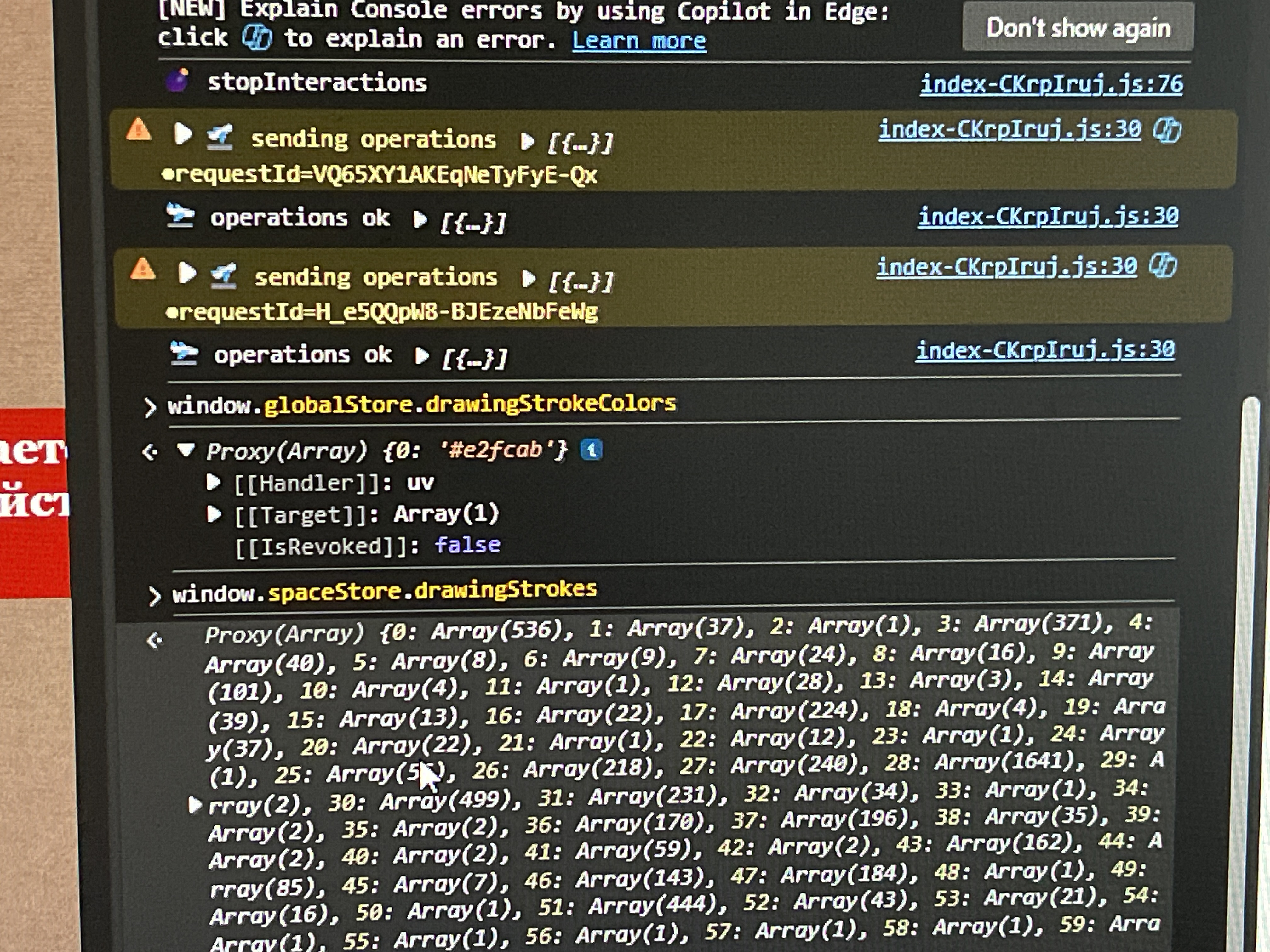Viewport: 1270px width, 952px height.
Task: Click the blue info badge next to '#e2fcab'
Action: tap(591, 449)
